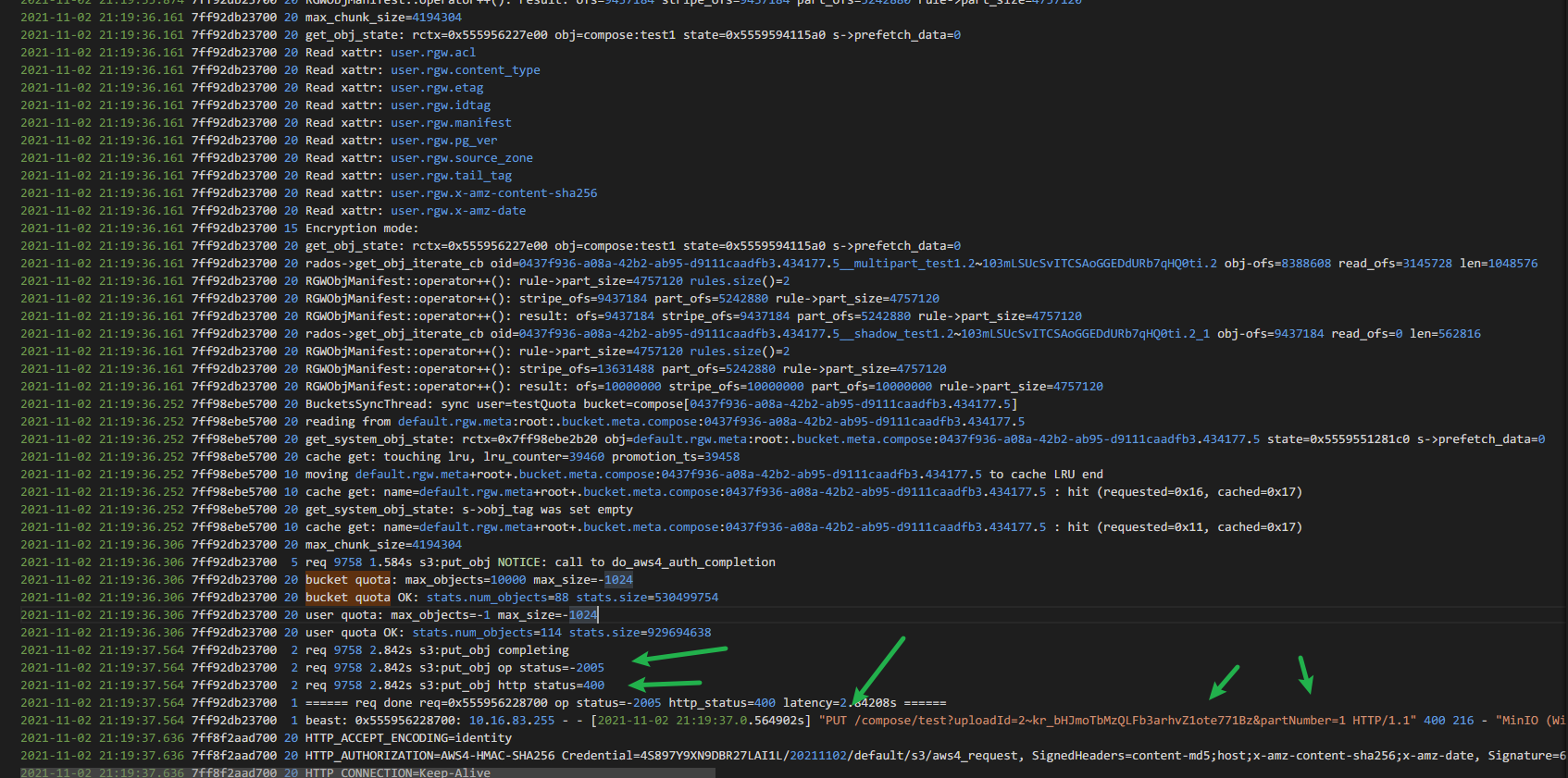Click 's3:put_obj http status=400' text

point(512,685)
